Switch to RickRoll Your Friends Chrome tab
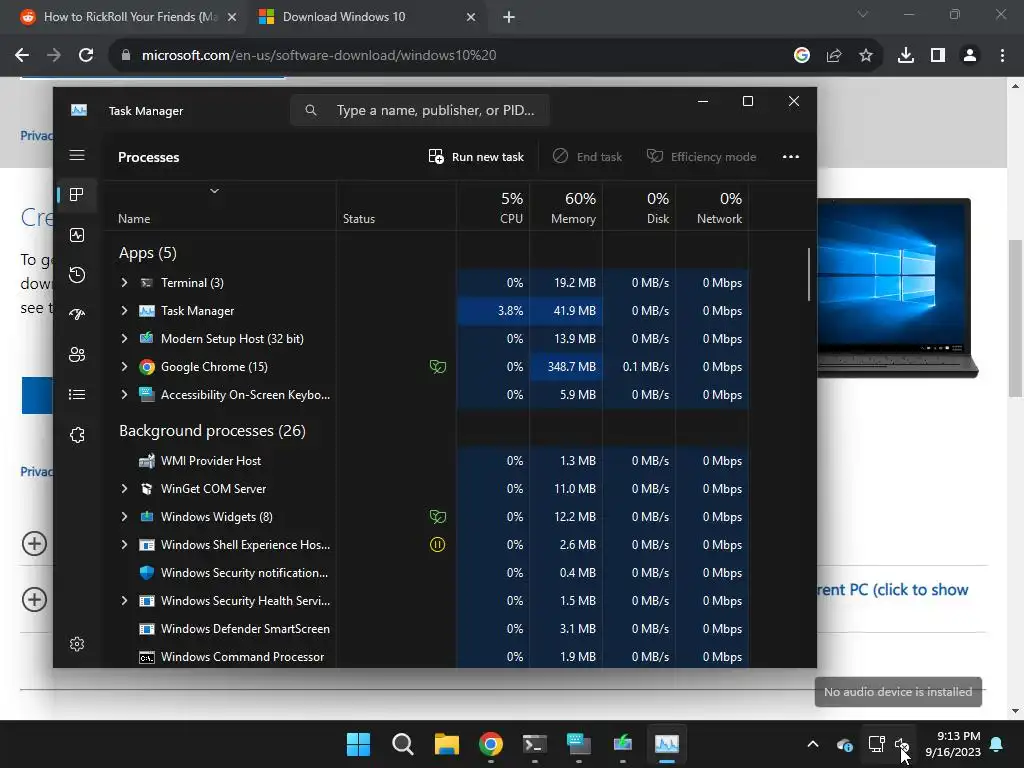This screenshot has width=1024, height=768. pyautogui.click(x=127, y=17)
